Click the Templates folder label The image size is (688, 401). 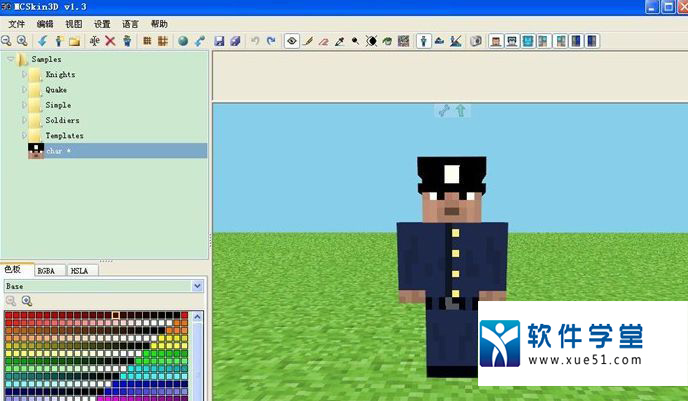(x=64, y=135)
